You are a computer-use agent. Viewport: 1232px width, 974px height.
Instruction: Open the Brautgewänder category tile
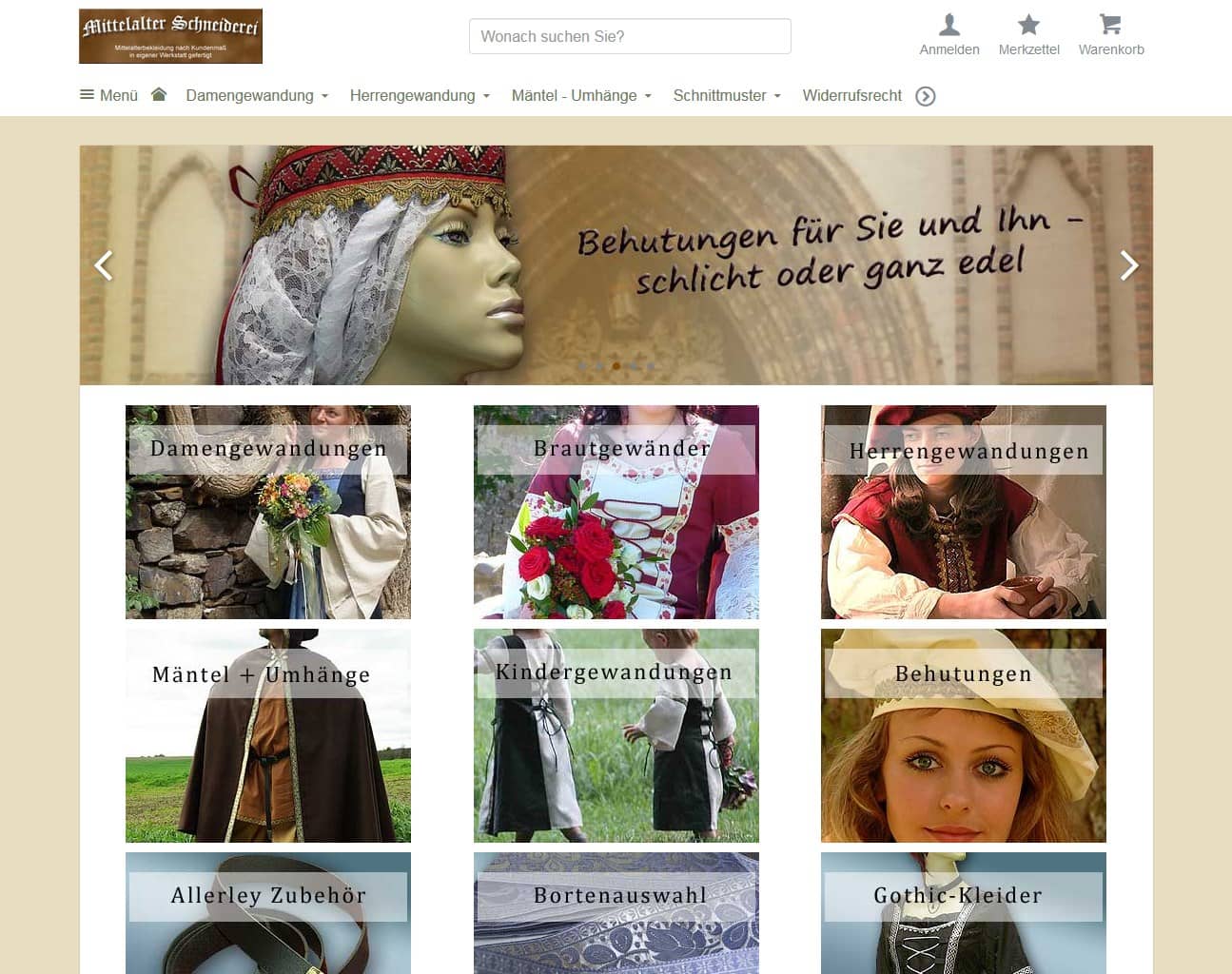point(616,512)
